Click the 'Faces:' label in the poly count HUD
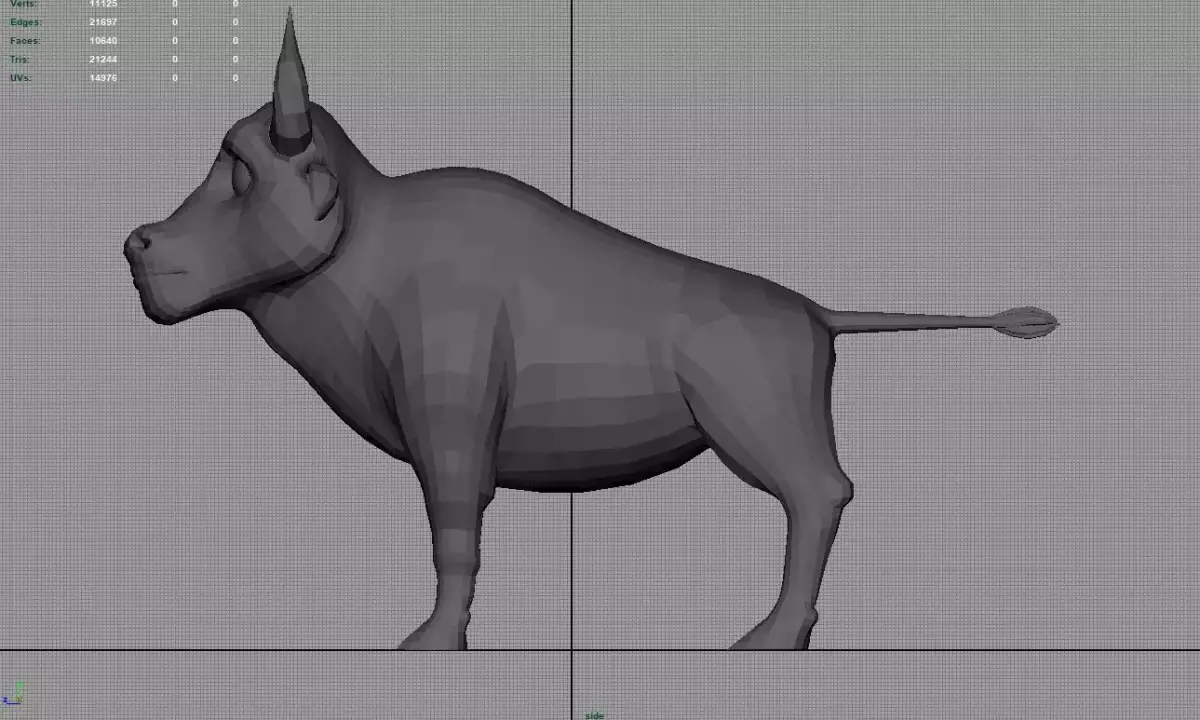Image resolution: width=1200 pixels, height=720 pixels. coord(24,41)
